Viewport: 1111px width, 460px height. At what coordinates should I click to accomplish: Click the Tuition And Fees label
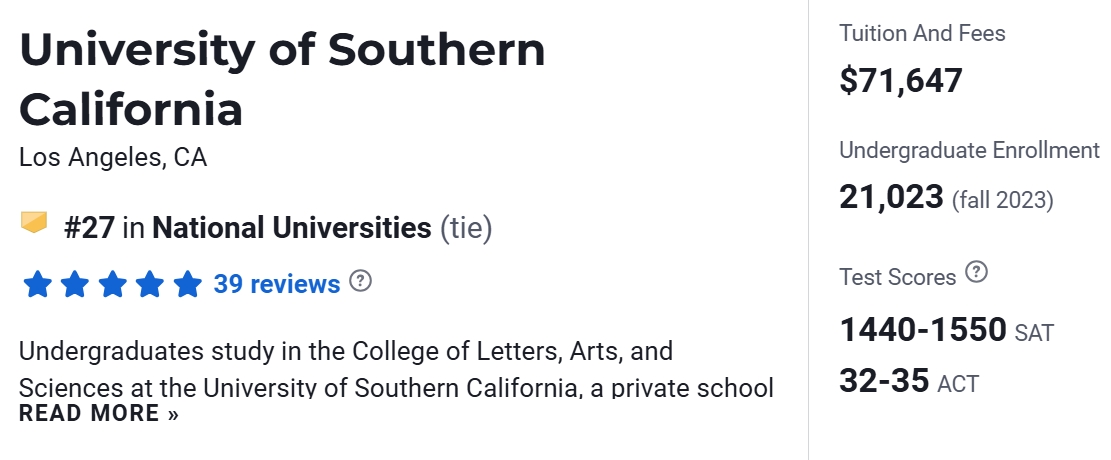click(922, 33)
